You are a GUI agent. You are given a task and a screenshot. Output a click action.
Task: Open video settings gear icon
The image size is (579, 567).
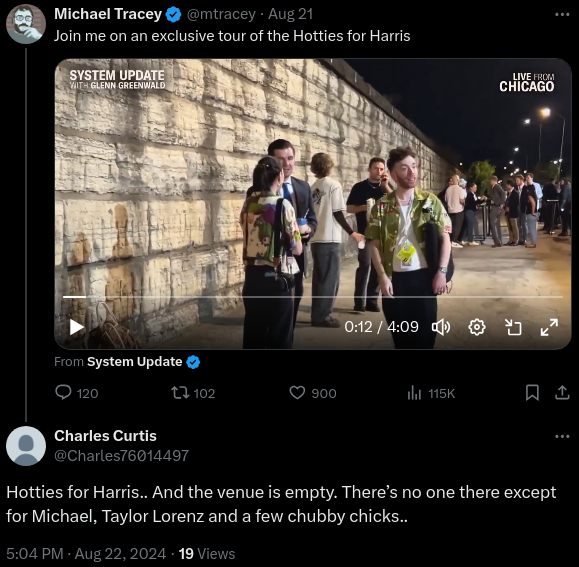coord(477,327)
